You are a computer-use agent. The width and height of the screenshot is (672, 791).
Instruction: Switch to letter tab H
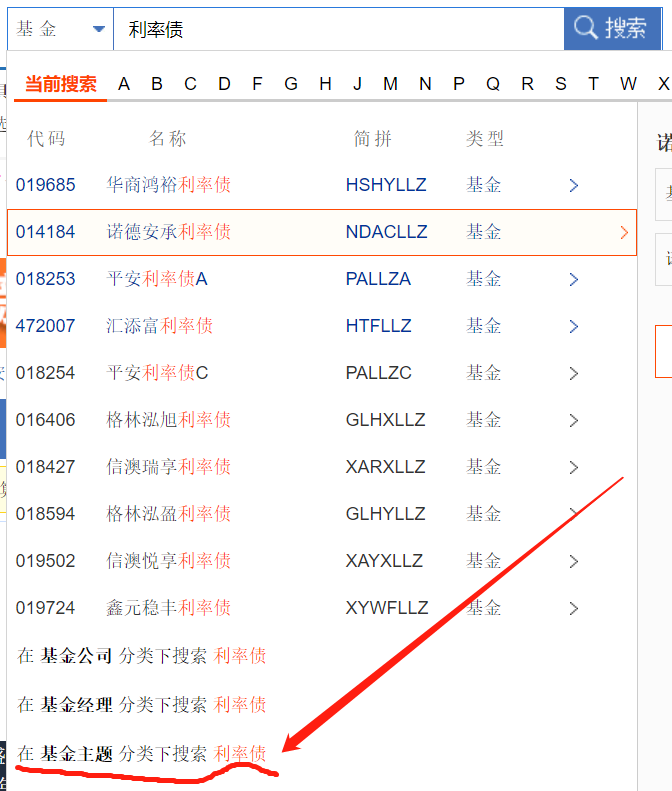[x=325, y=84]
